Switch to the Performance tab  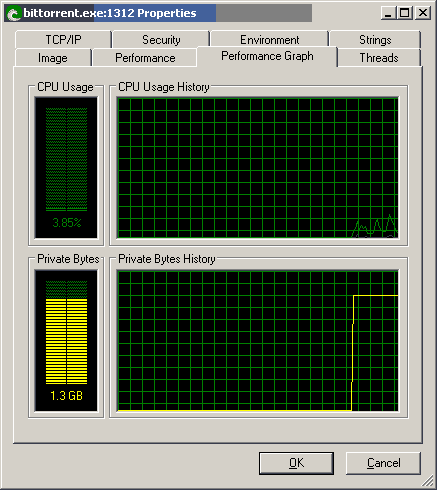(x=145, y=58)
